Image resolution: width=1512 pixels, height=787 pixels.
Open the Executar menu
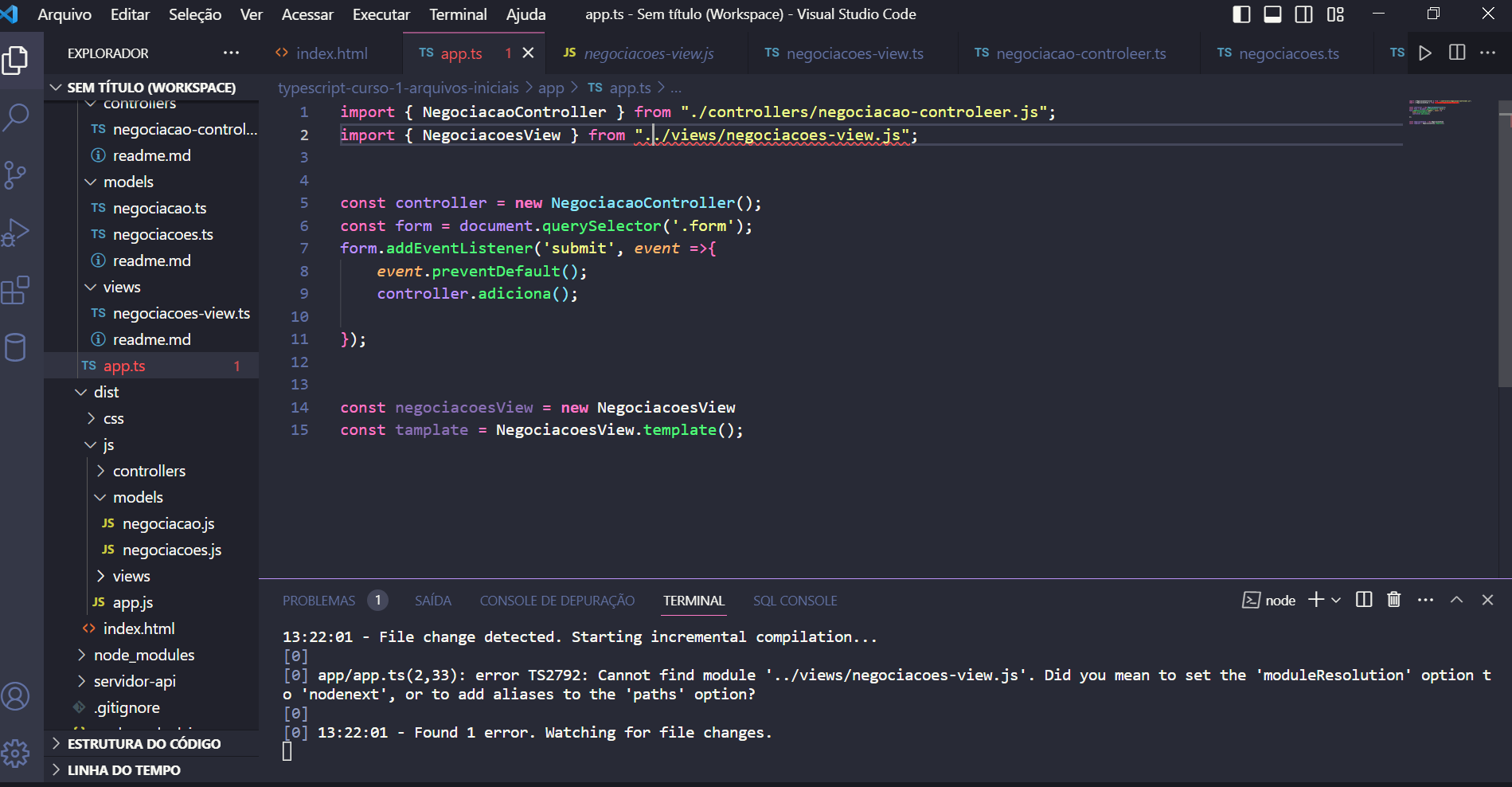pos(381,14)
